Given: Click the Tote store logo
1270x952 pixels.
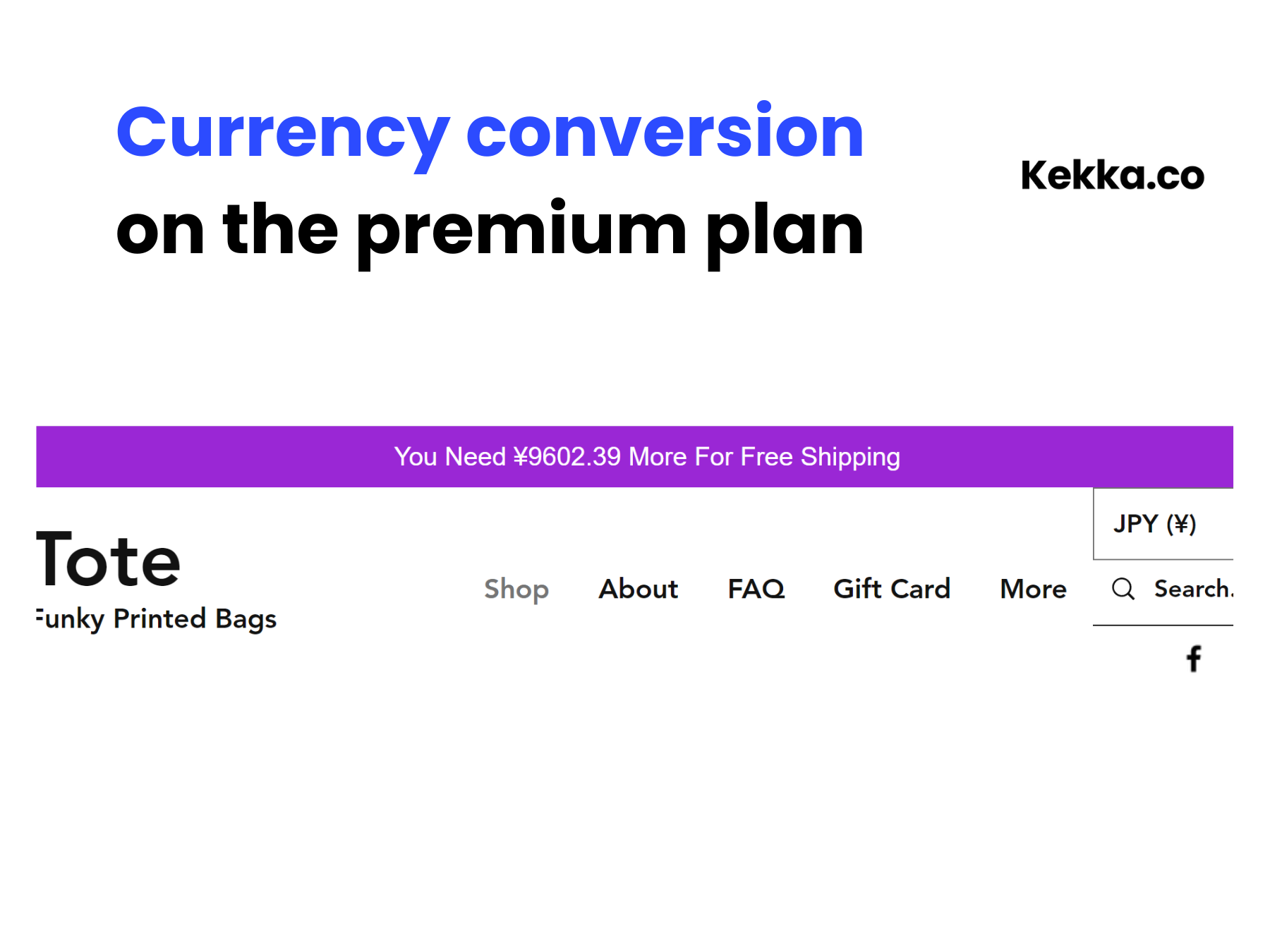Looking at the screenshot, I should tap(109, 561).
